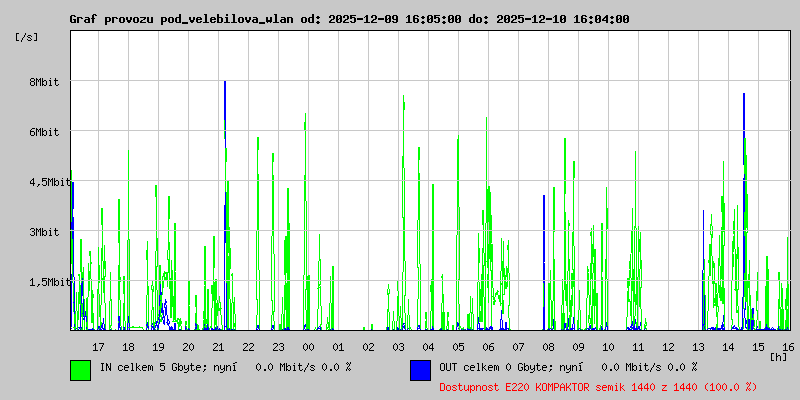This screenshot has width=800, height=400.
Task: Click the '23' hour label on x-axis
Action: coord(279,347)
